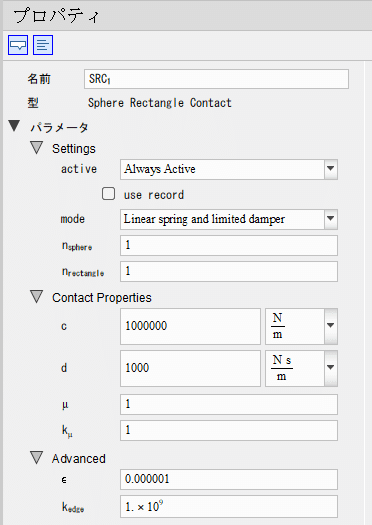The width and height of the screenshot is (372, 525).
Task: Click the c stiffness value field
Action: click(x=190, y=326)
